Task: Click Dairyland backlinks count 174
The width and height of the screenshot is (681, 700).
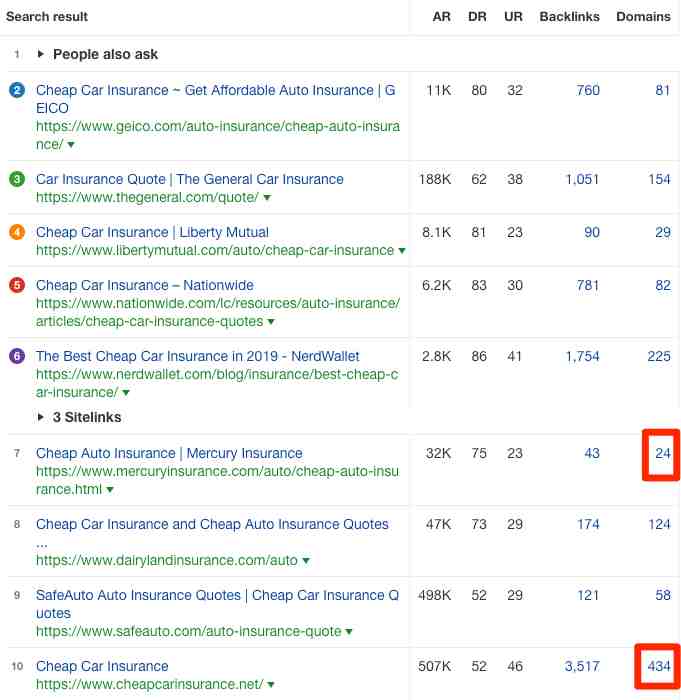Action: 588,524
